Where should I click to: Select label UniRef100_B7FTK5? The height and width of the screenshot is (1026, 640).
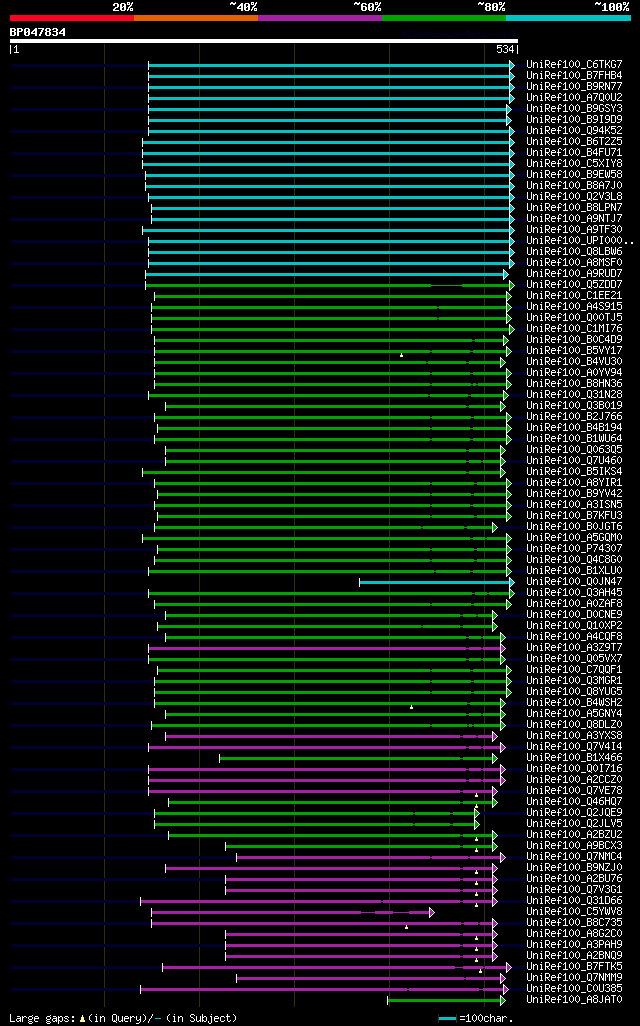(x=574, y=966)
